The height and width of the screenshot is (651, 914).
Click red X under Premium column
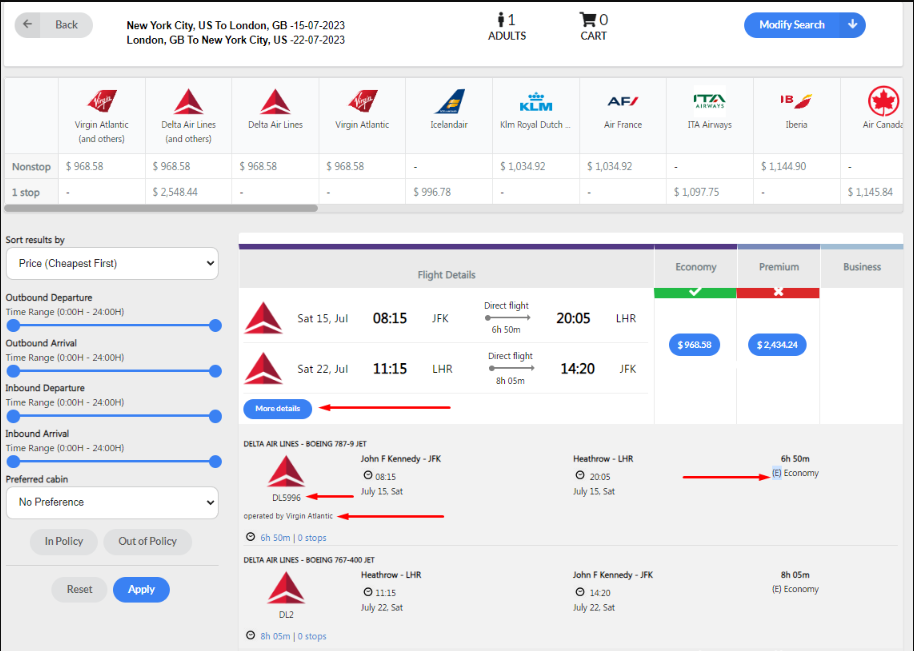pos(778,292)
